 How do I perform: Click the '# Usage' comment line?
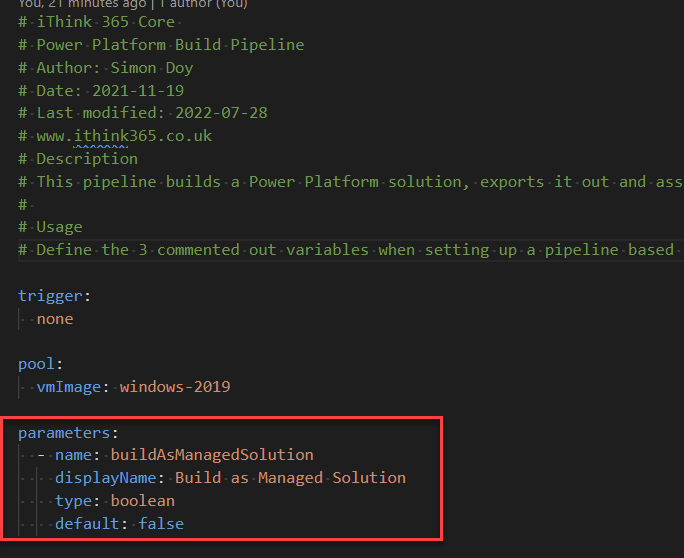click(x=50, y=227)
